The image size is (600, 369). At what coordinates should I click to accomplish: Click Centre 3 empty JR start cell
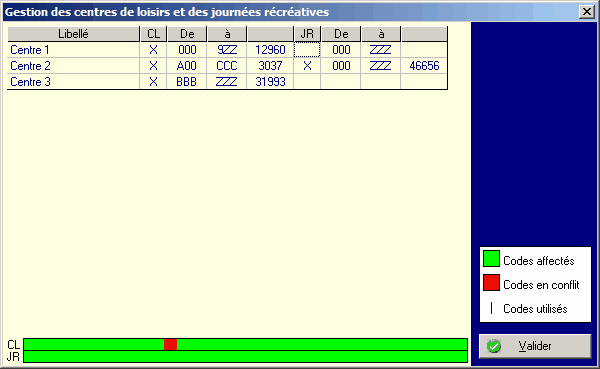(x=341, y=82)
